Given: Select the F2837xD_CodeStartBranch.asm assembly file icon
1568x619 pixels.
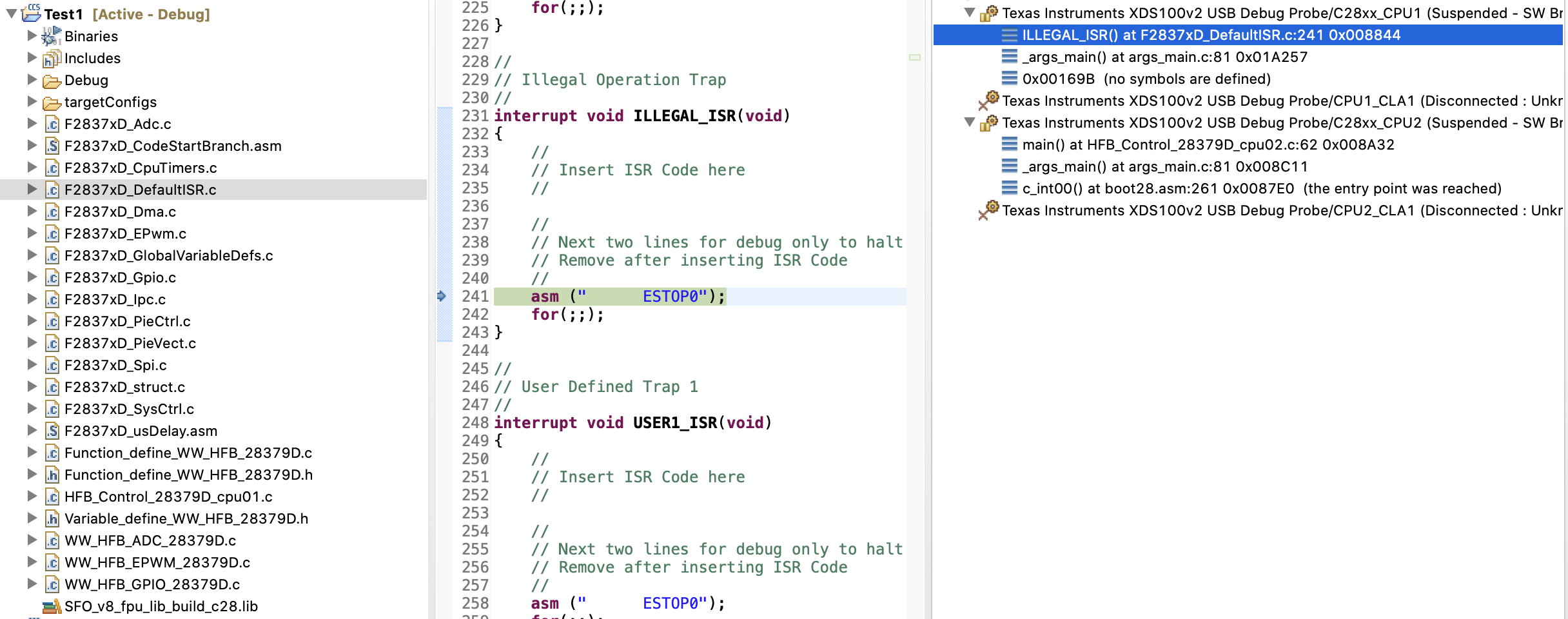Looking at the screenshot, I should [x=52, y=146].
